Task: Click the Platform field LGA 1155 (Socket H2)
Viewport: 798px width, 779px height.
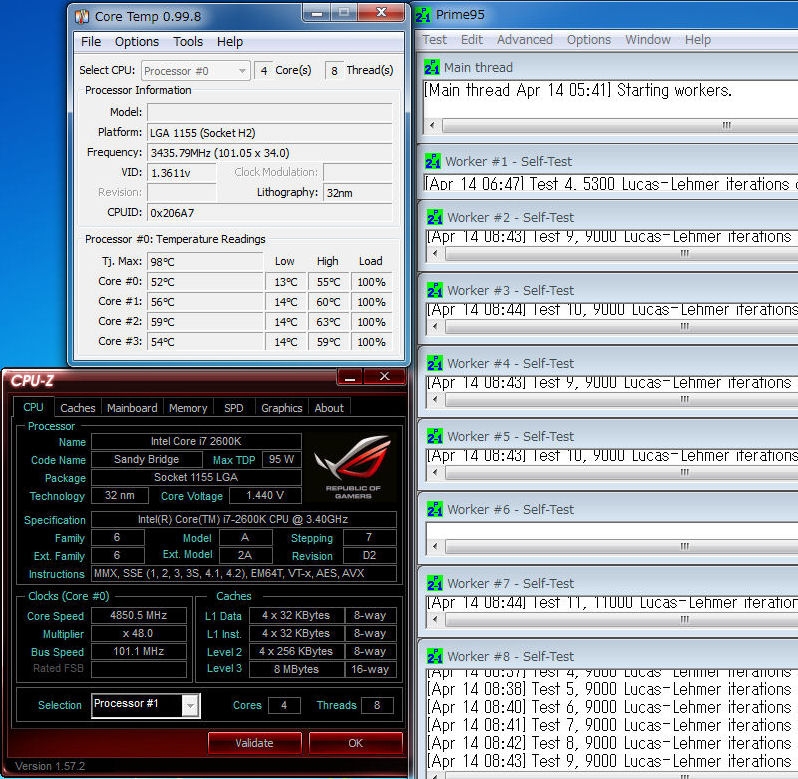Action: click(x=269, y=133)
